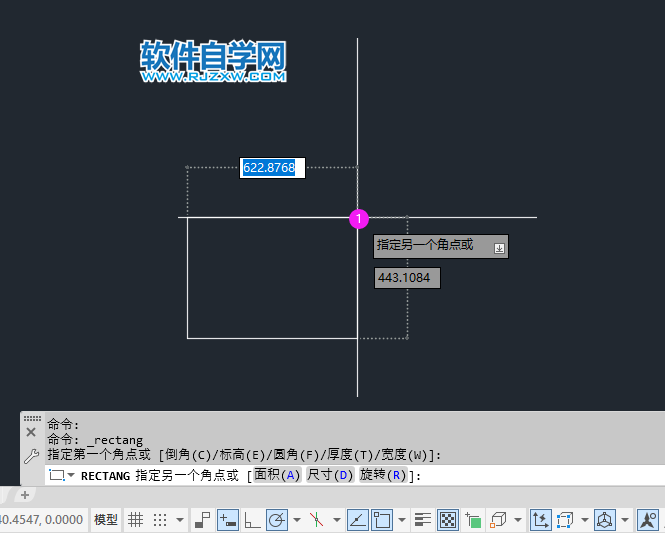Click the 指定第一个角点或 history line
665x533 pixels.
pos(244,455)
